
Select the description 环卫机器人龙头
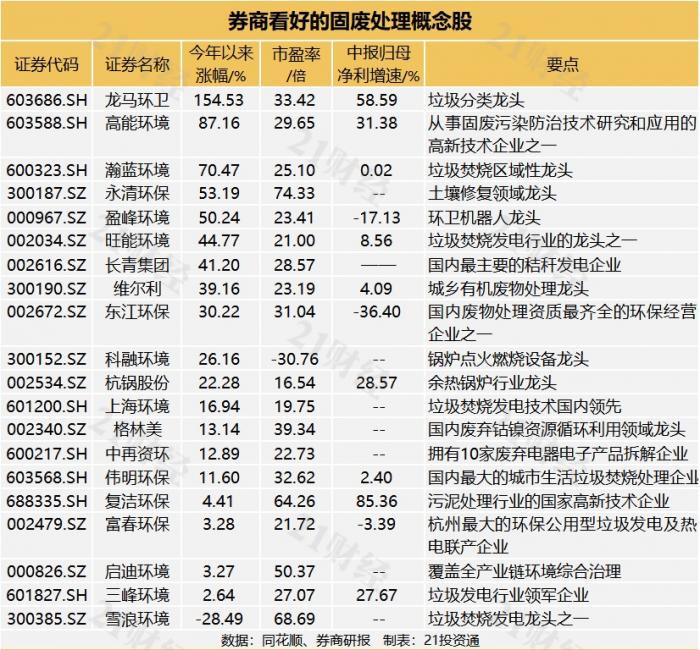click(x=484, y=217)
